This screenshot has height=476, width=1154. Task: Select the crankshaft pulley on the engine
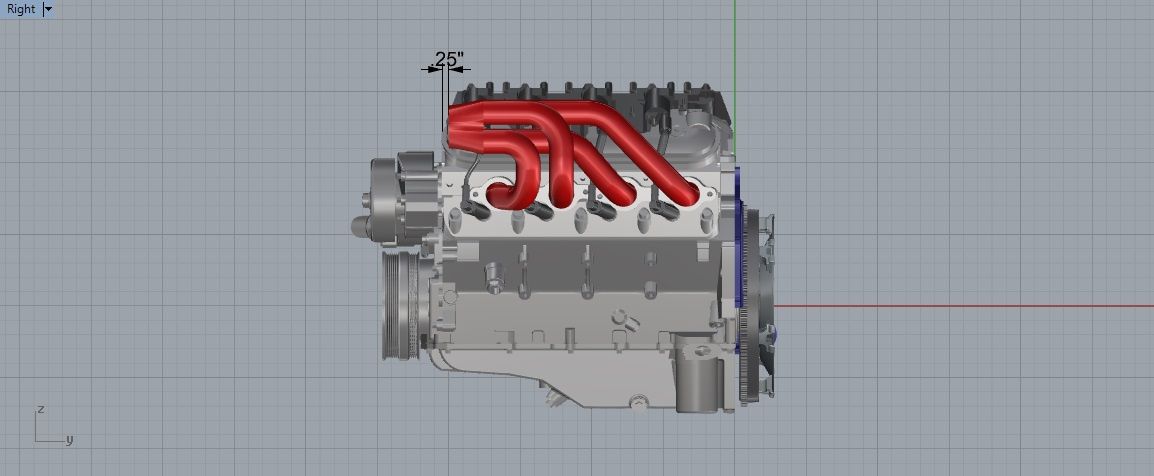(x=400, y=305)
